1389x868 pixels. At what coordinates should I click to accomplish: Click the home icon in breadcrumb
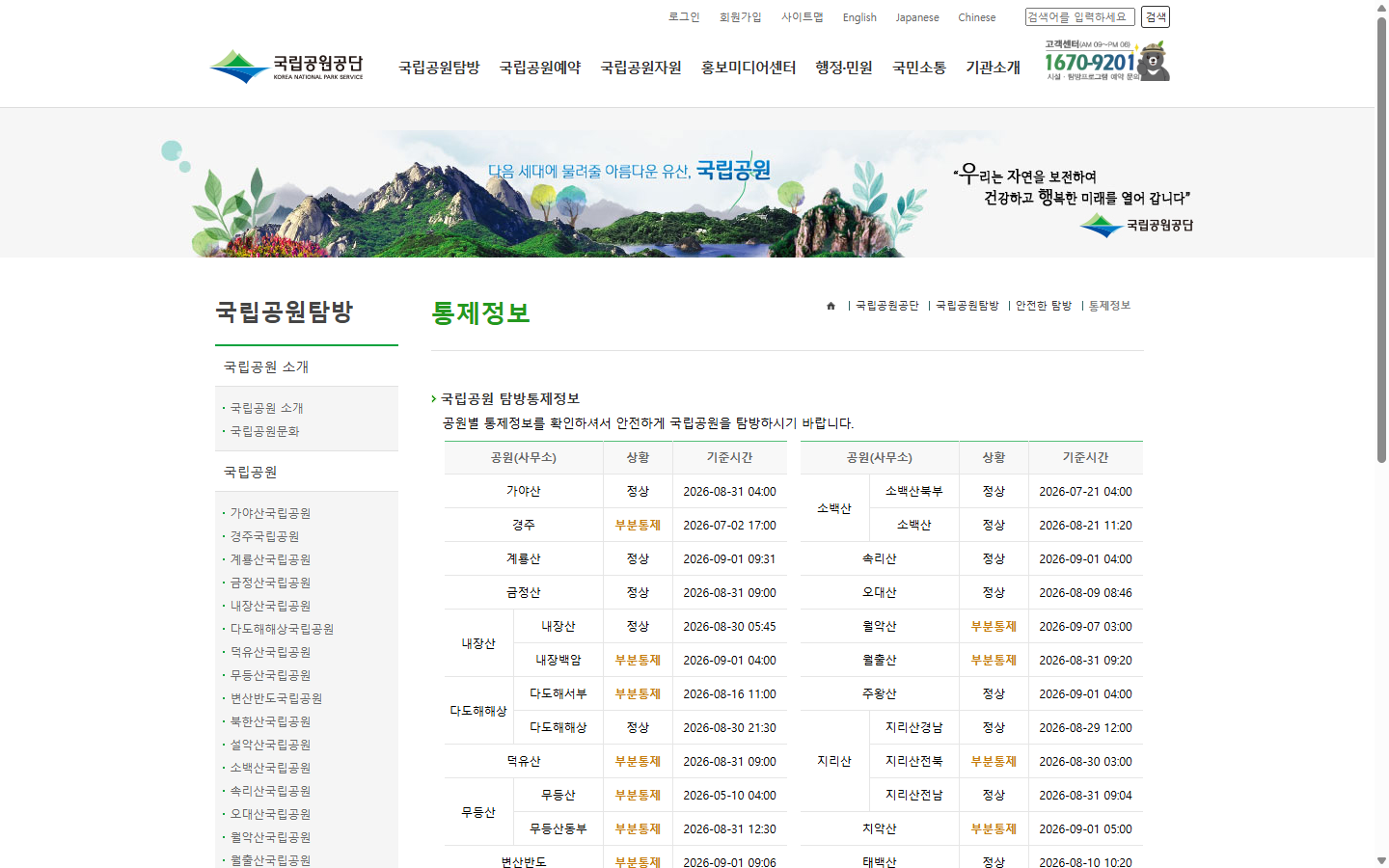(x=831, y=306)
